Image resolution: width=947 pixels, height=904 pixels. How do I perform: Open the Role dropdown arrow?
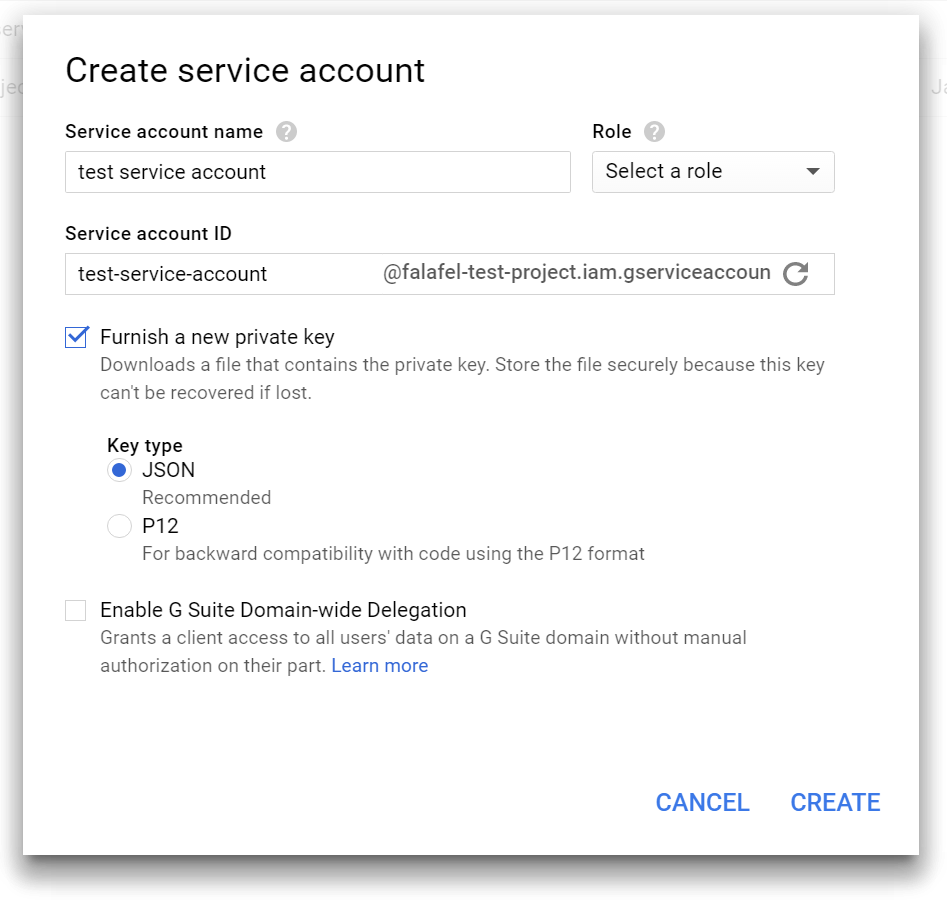(815, 172)
